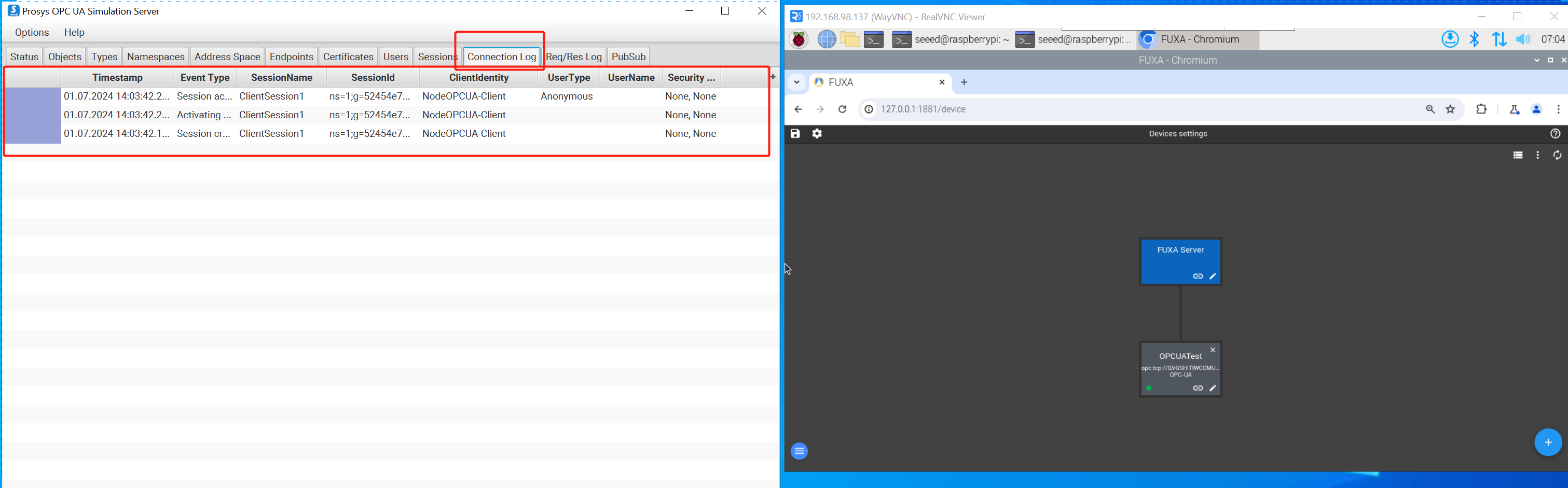Save the FUXA project with disk icon
Image resolution: width=1568 pixels, height=488 pixels.
point(795,134)
